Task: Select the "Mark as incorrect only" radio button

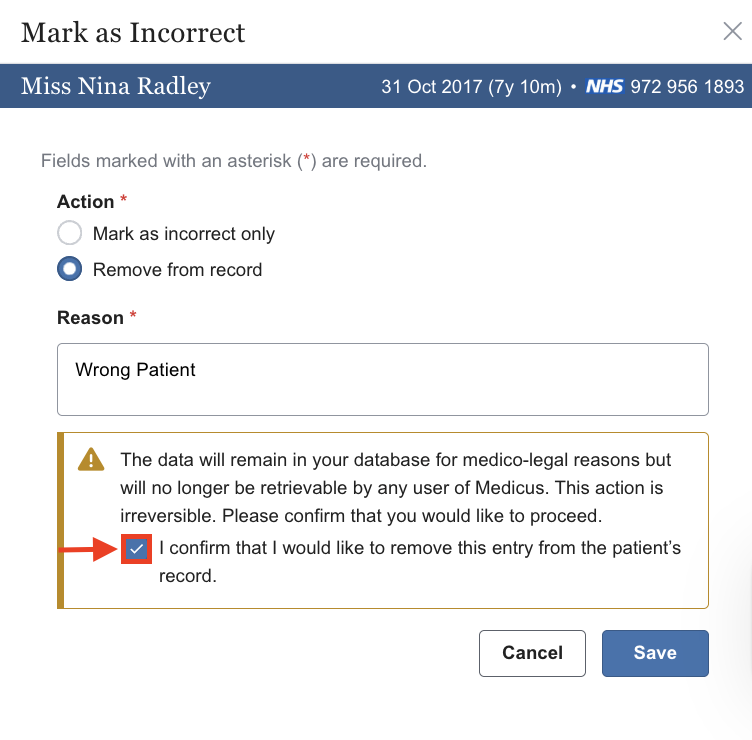Action: pos(69,234)
